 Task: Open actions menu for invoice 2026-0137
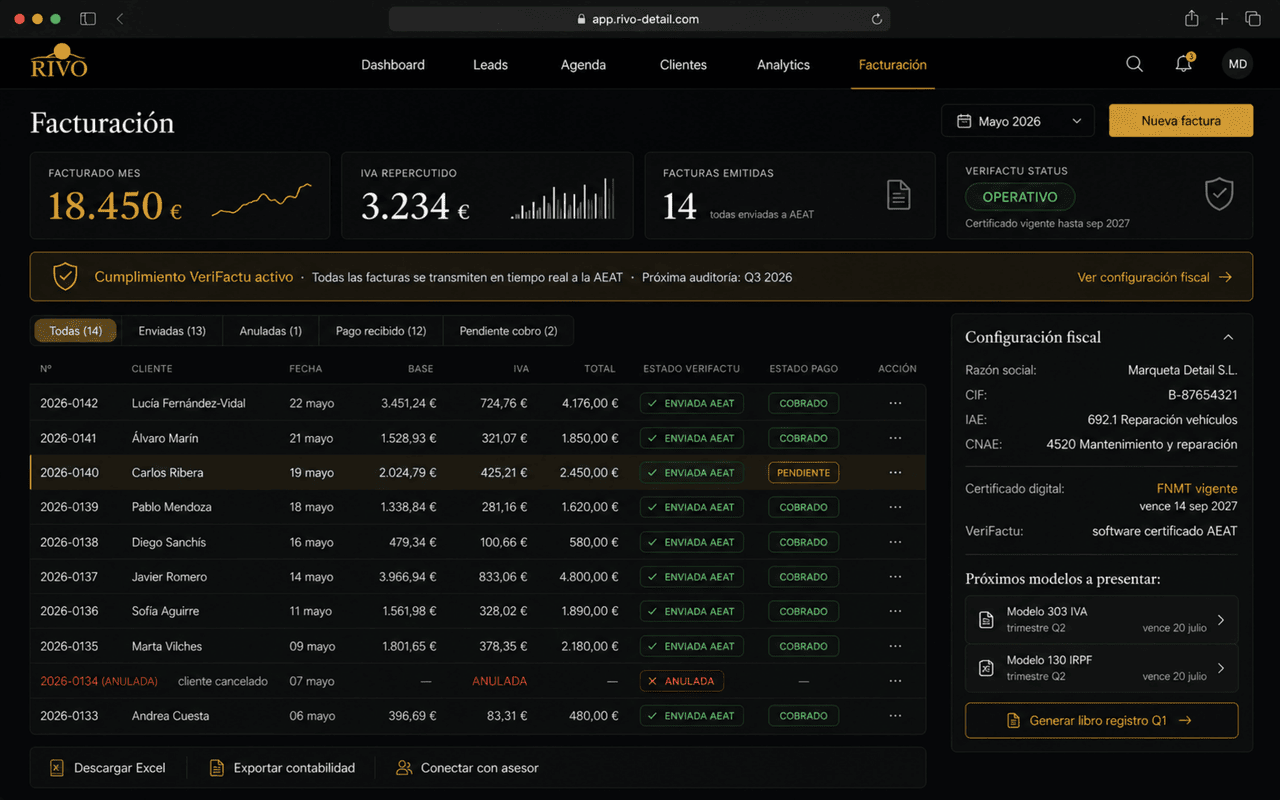click(895, 577)
